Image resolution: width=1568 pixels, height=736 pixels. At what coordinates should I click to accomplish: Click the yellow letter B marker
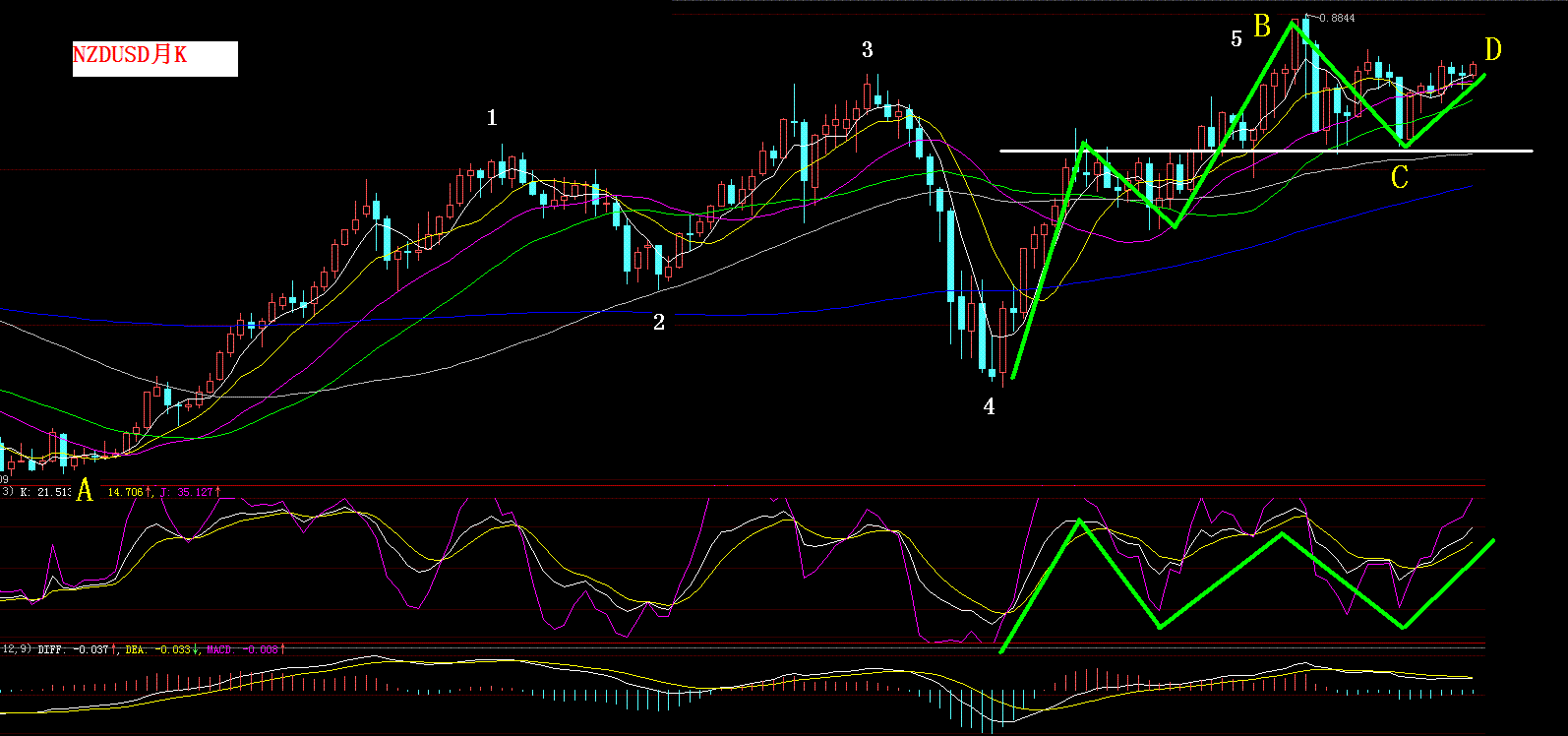pyautogui.click(x=1262, y=26)
